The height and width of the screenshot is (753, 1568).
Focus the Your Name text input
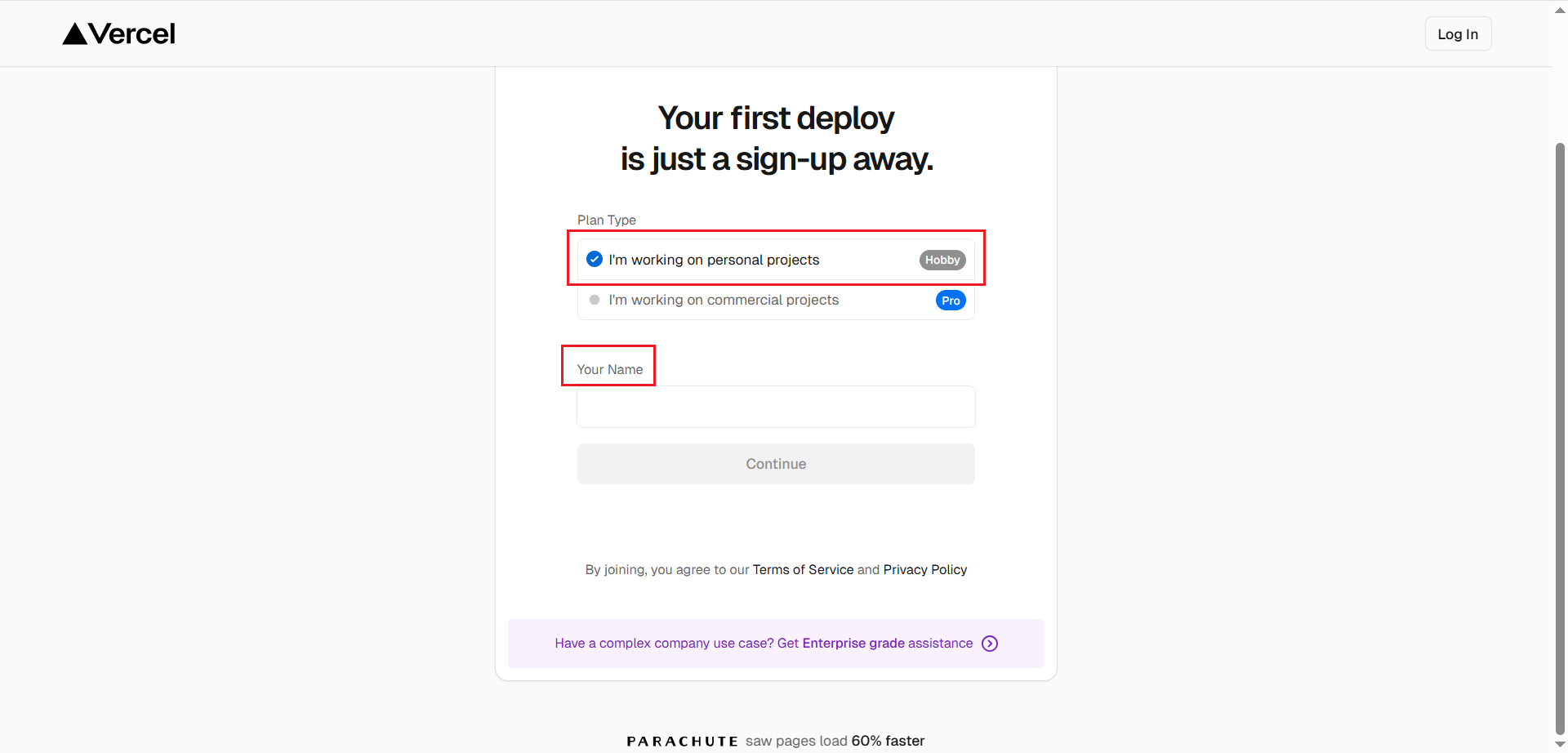[x=776, y=407]
